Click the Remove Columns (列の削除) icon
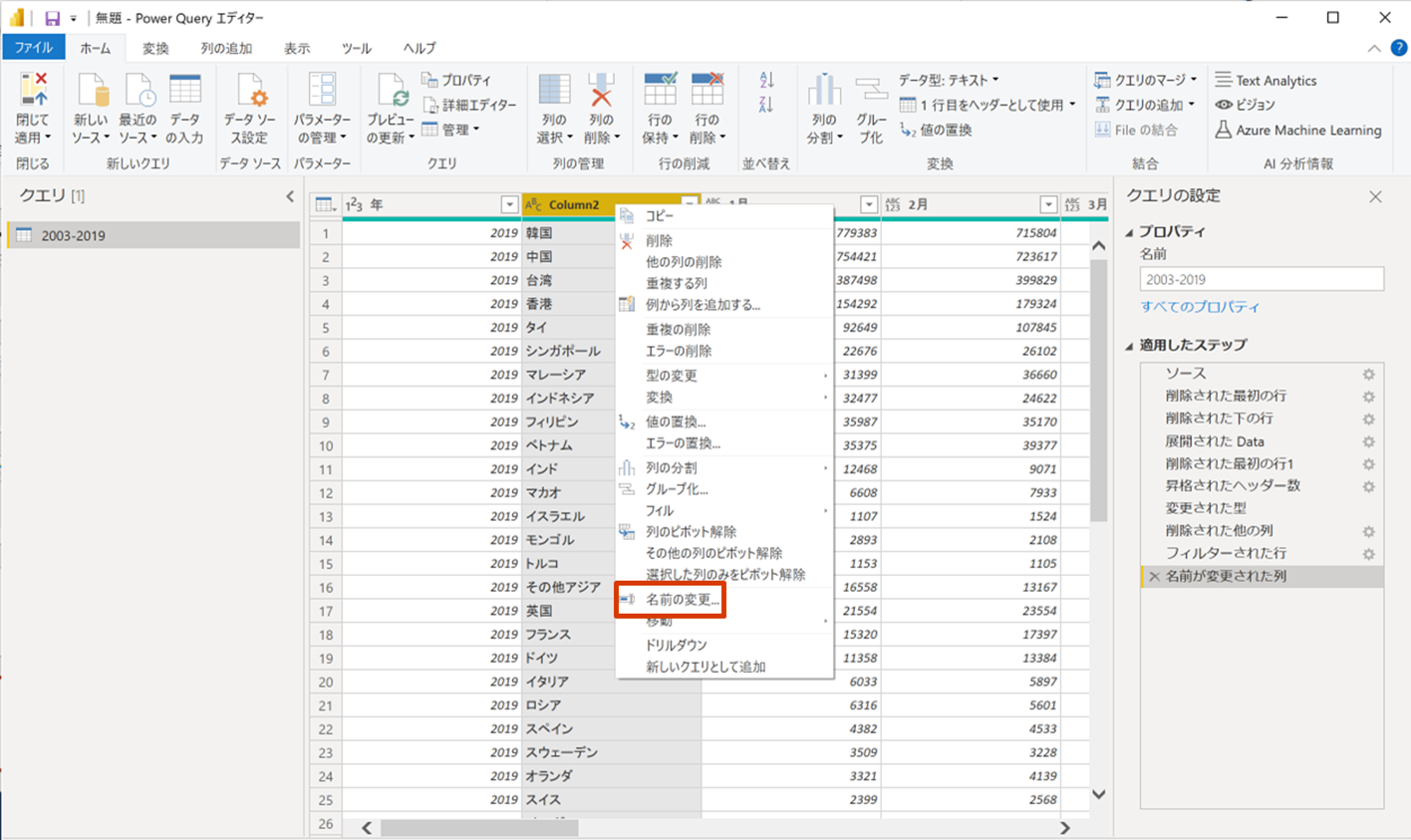The height and width of the screenshot is (840, 1411). (601, 90)
